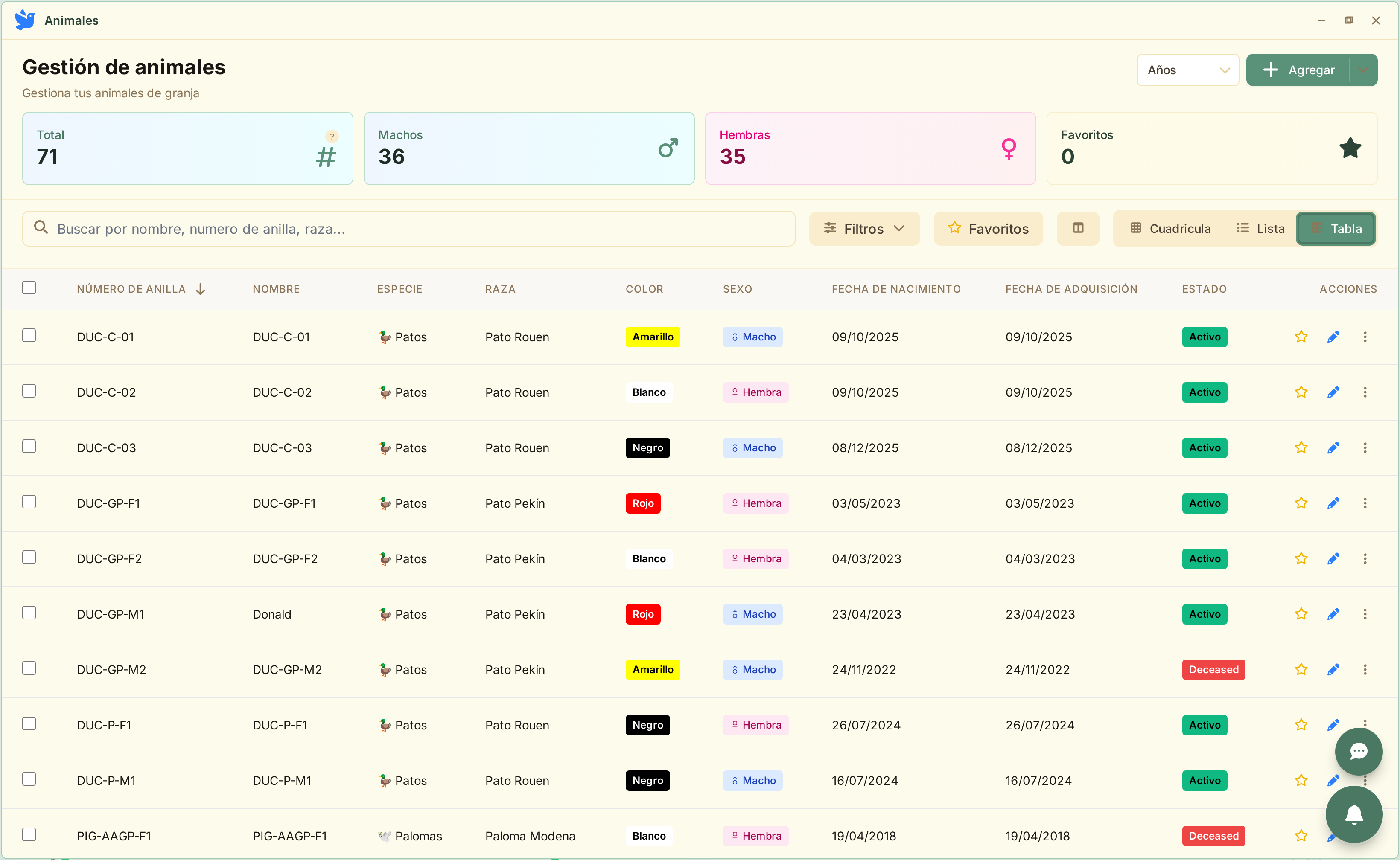Edit the DUC-GP-M2 entry pencil icon
1400x860 pixels.
point(1332,669)
